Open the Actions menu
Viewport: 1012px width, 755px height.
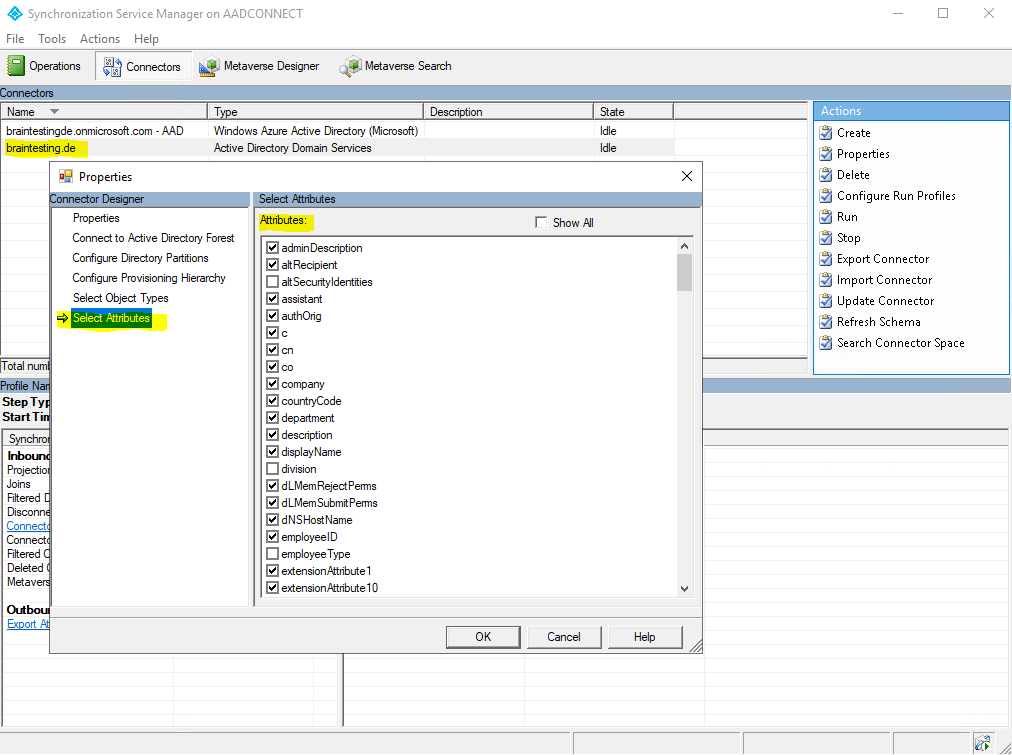[x=99, y=39]
